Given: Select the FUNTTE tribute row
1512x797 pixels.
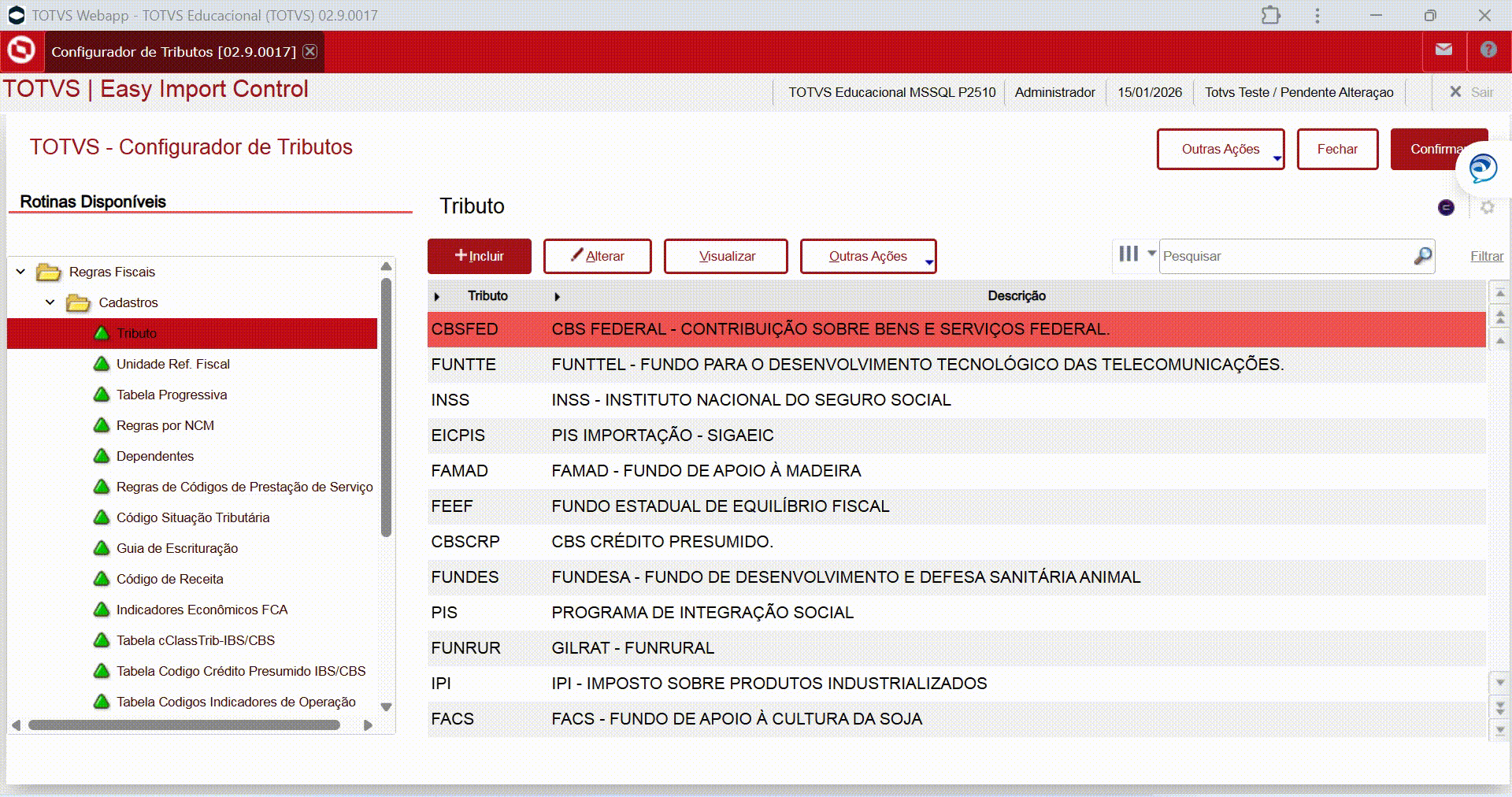Looking at the screenshot, I should coord(957,365).
